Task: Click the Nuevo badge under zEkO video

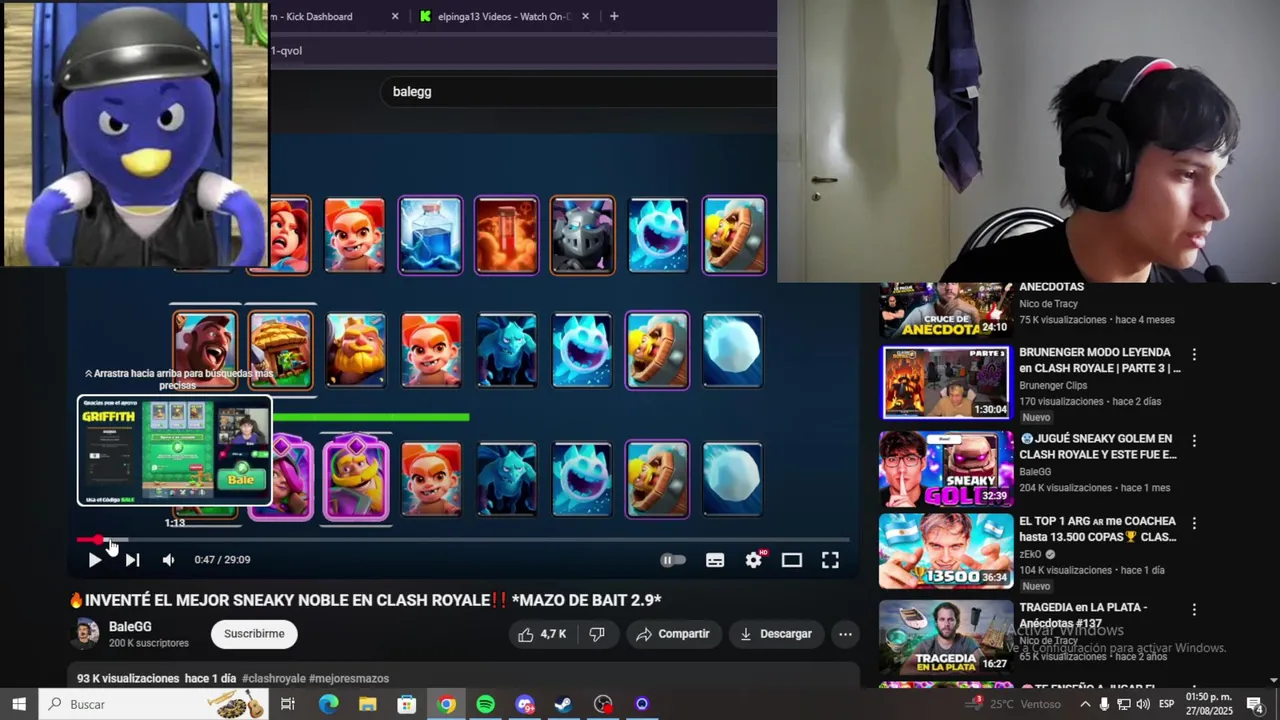Action: coord(1036,586)
